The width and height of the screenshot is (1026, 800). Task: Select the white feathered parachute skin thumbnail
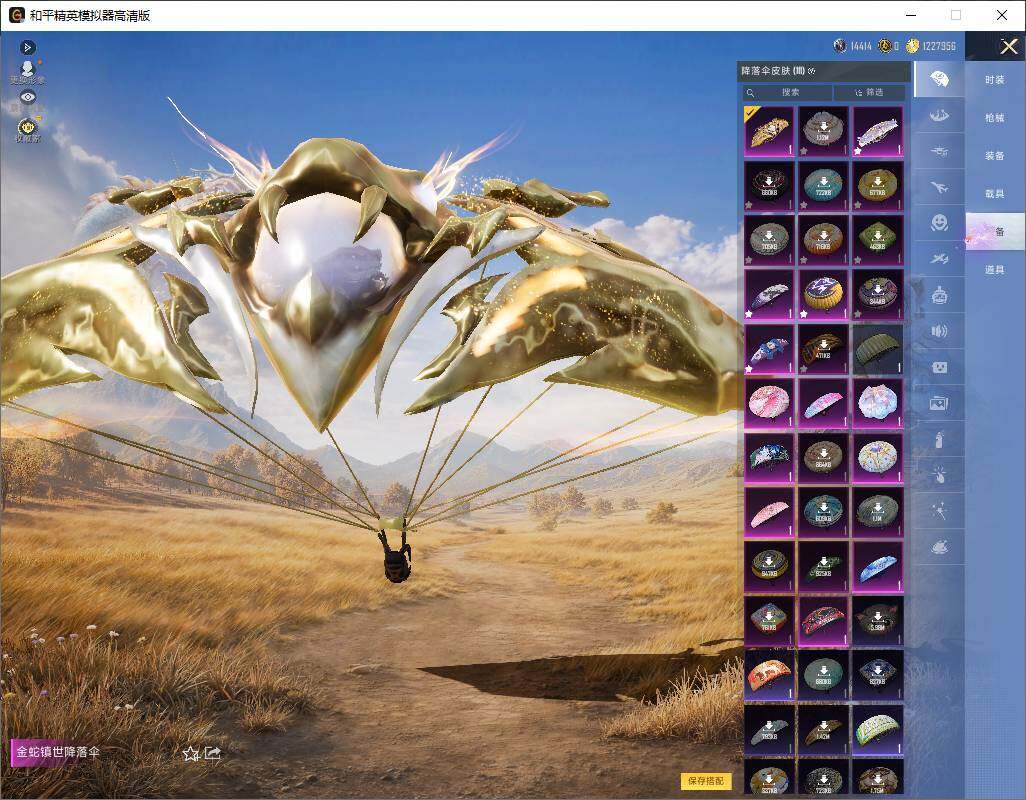[878, 131]
